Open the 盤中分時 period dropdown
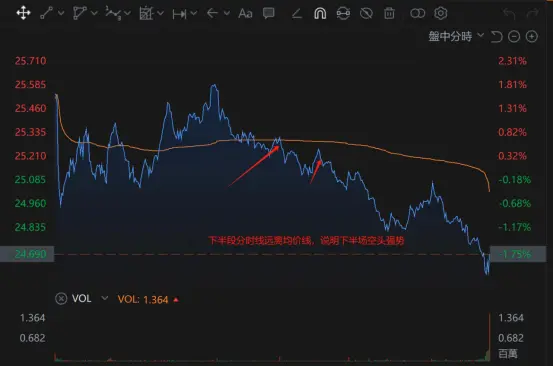Viewport: 553px width, 367px height. point(456,36)
